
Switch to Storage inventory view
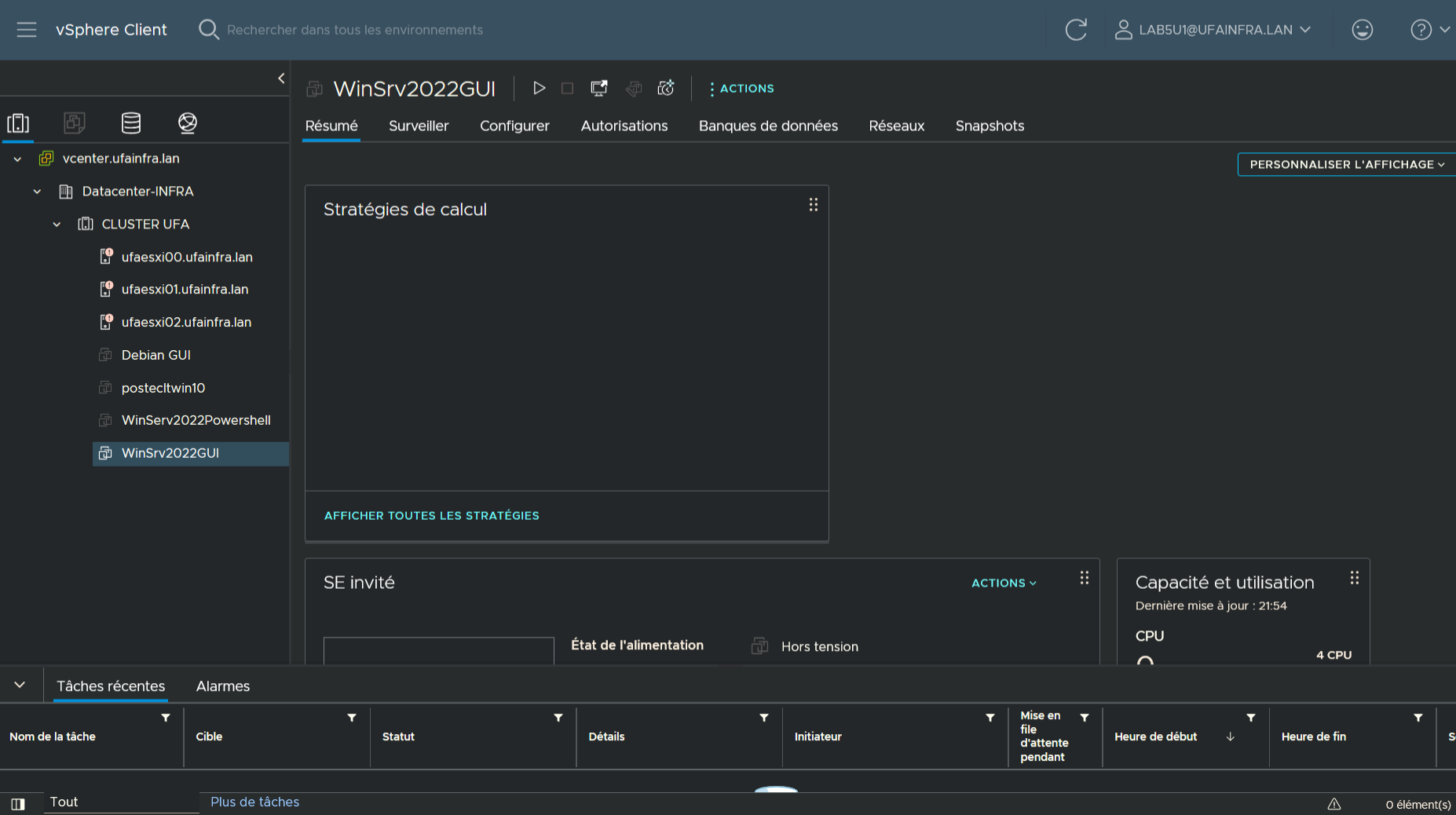[x=131, y=123]
